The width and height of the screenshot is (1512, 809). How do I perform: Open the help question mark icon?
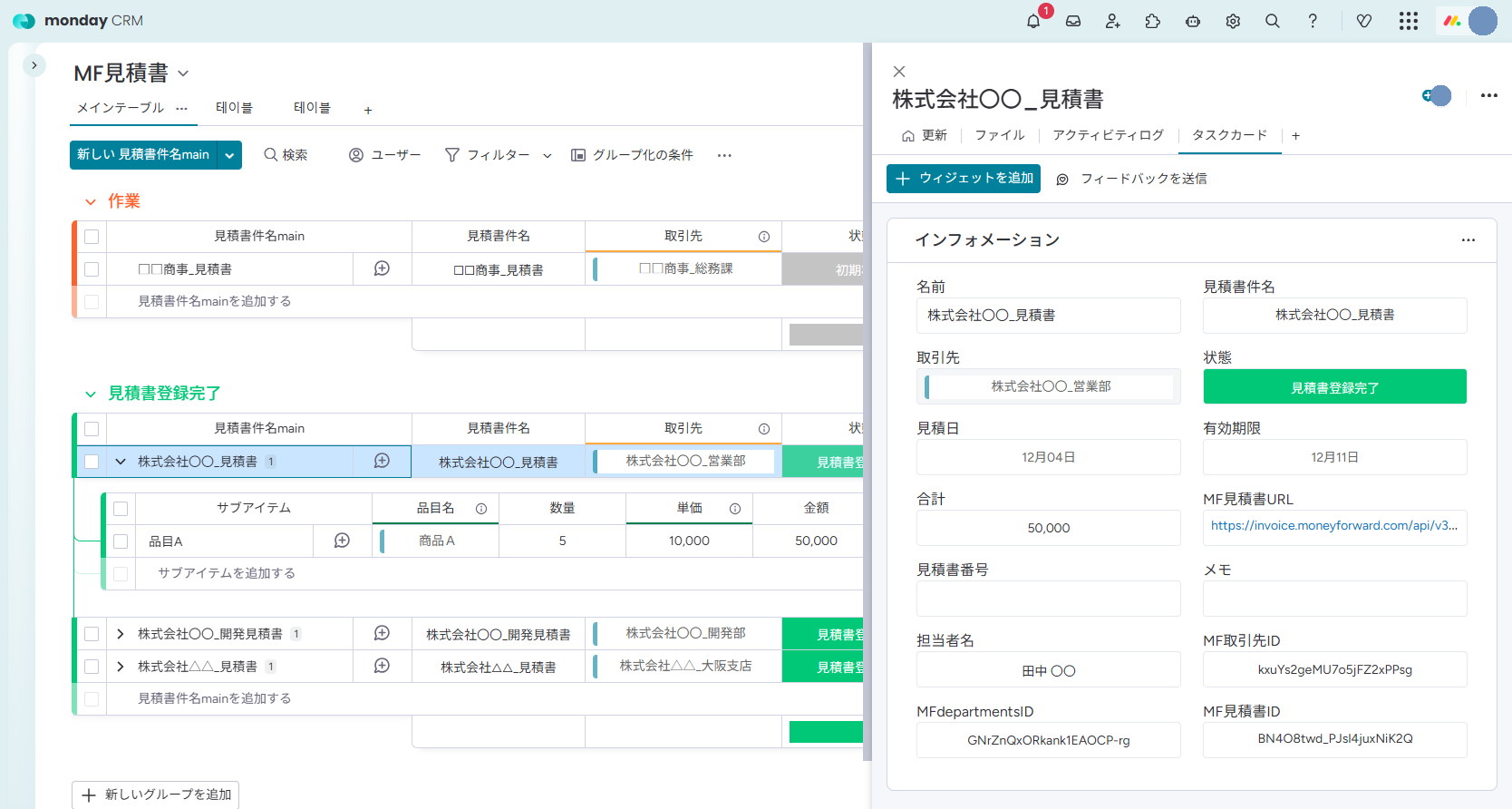[1313, 21]
